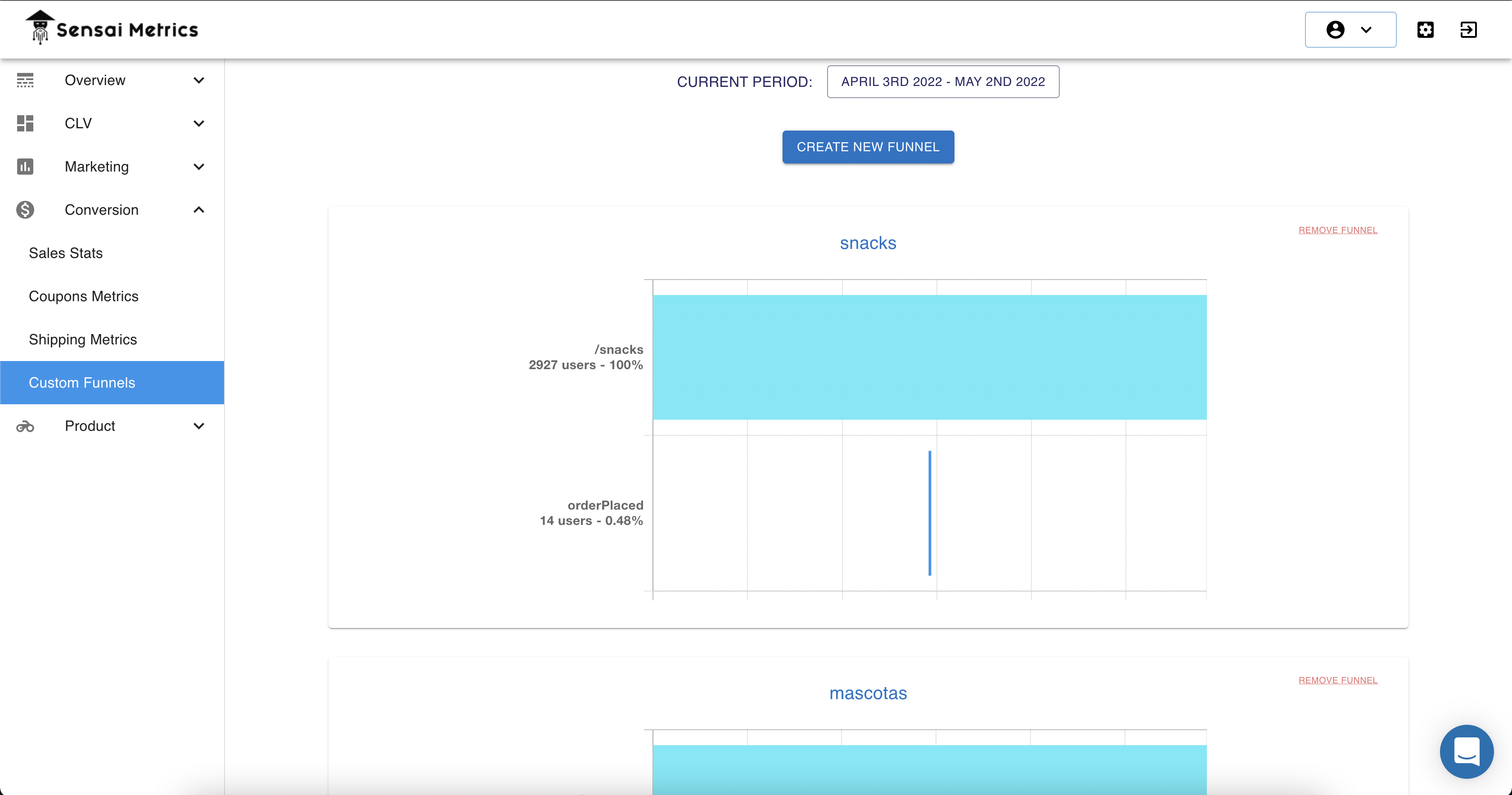The height and width of the screenshot is (795, 1512).
Task: Click the Overview table icon in sidebar
Action: coord(25,81)
